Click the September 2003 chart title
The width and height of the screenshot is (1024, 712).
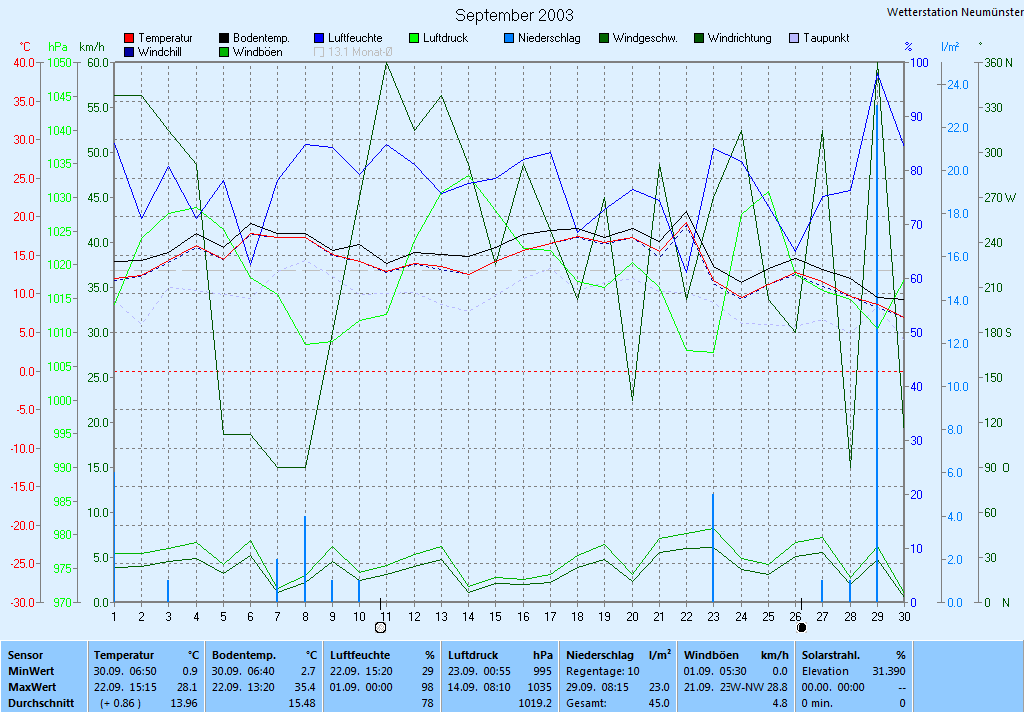[514, 15]
